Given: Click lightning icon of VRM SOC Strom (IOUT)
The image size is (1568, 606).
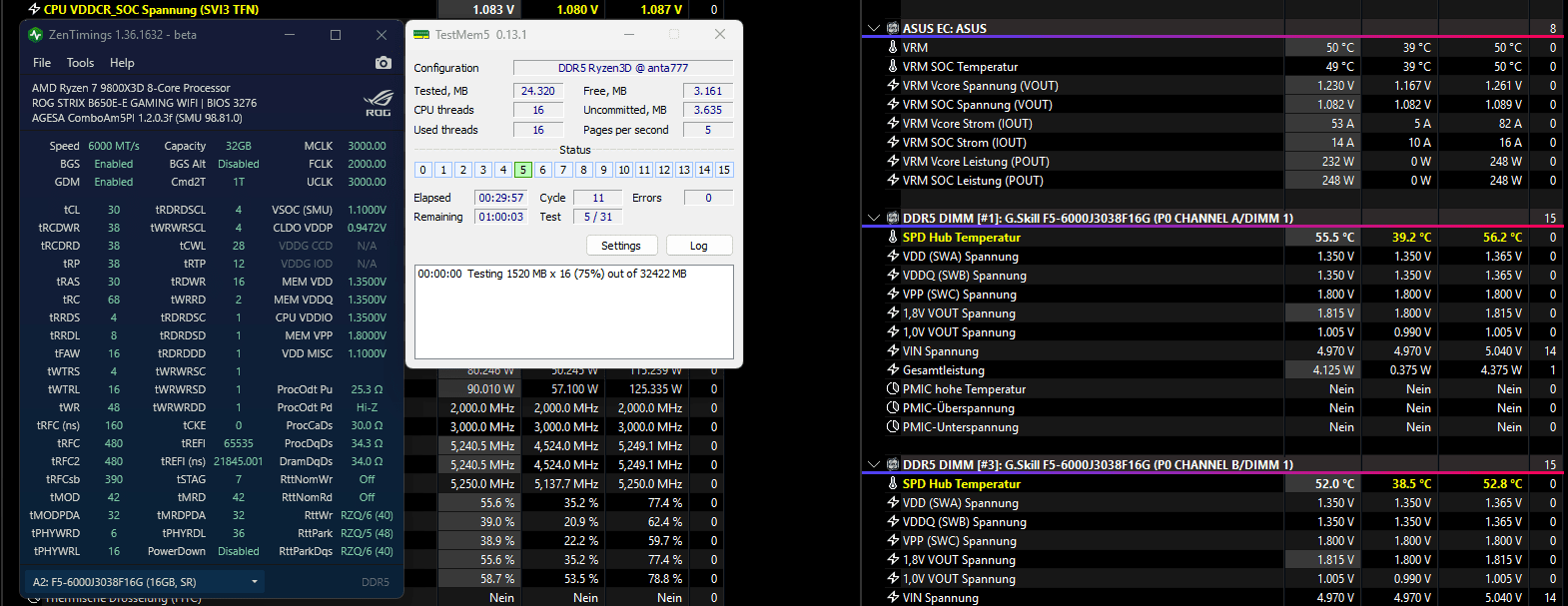Looking at the screenshot, I should click(893, 142).
